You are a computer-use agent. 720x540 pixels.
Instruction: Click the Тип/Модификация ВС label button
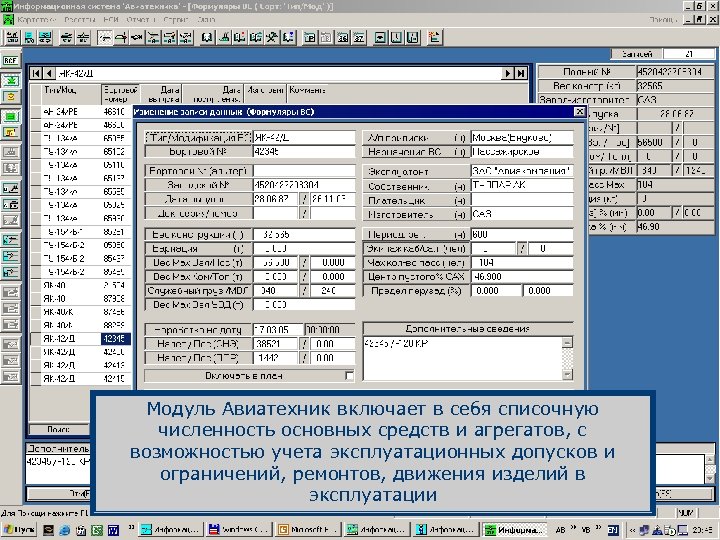click(198, 137)
